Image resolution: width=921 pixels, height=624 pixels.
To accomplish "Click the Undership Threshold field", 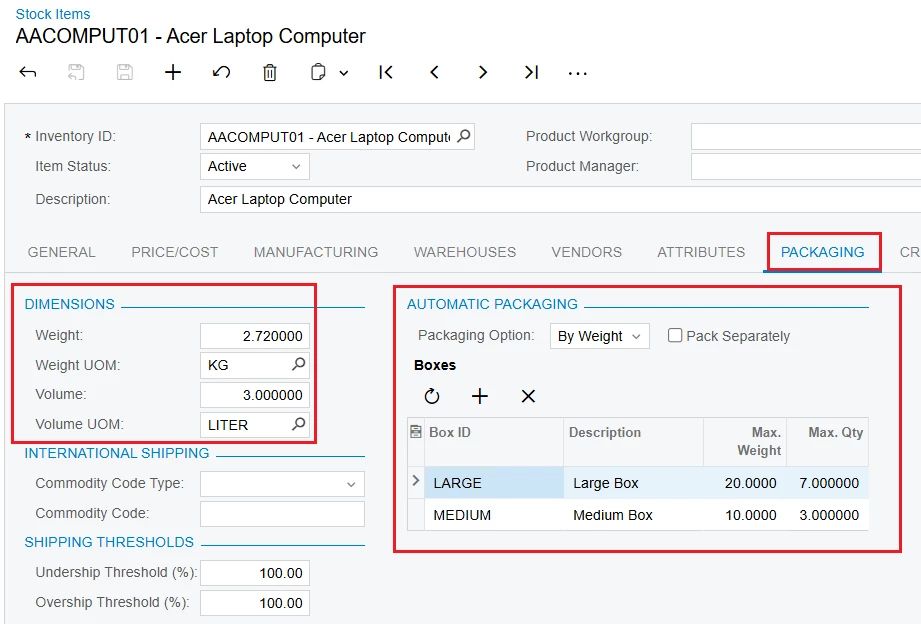I will tap(254, 573).
